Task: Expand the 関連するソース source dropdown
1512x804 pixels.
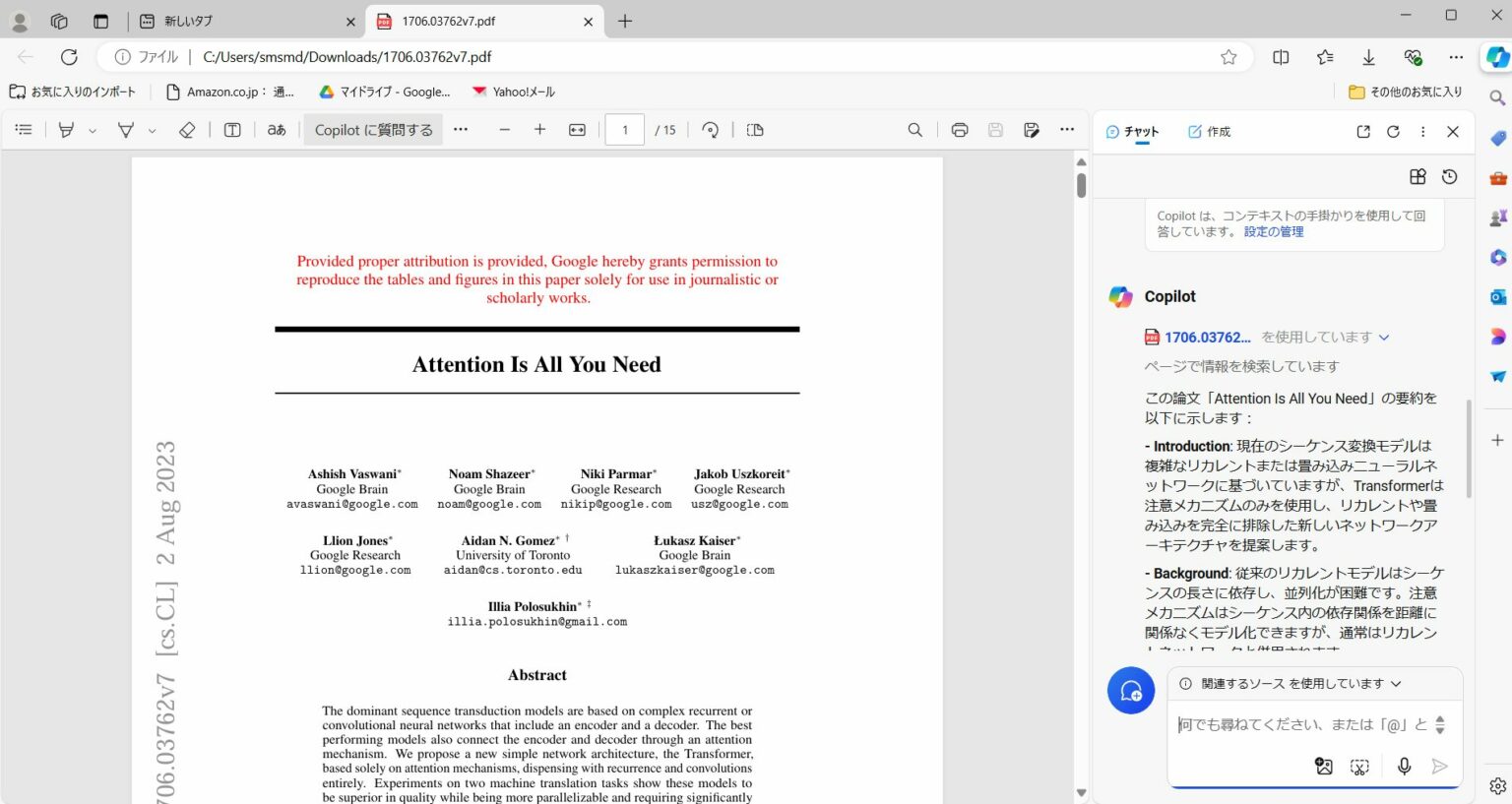Action: (x=1396, y=684)
